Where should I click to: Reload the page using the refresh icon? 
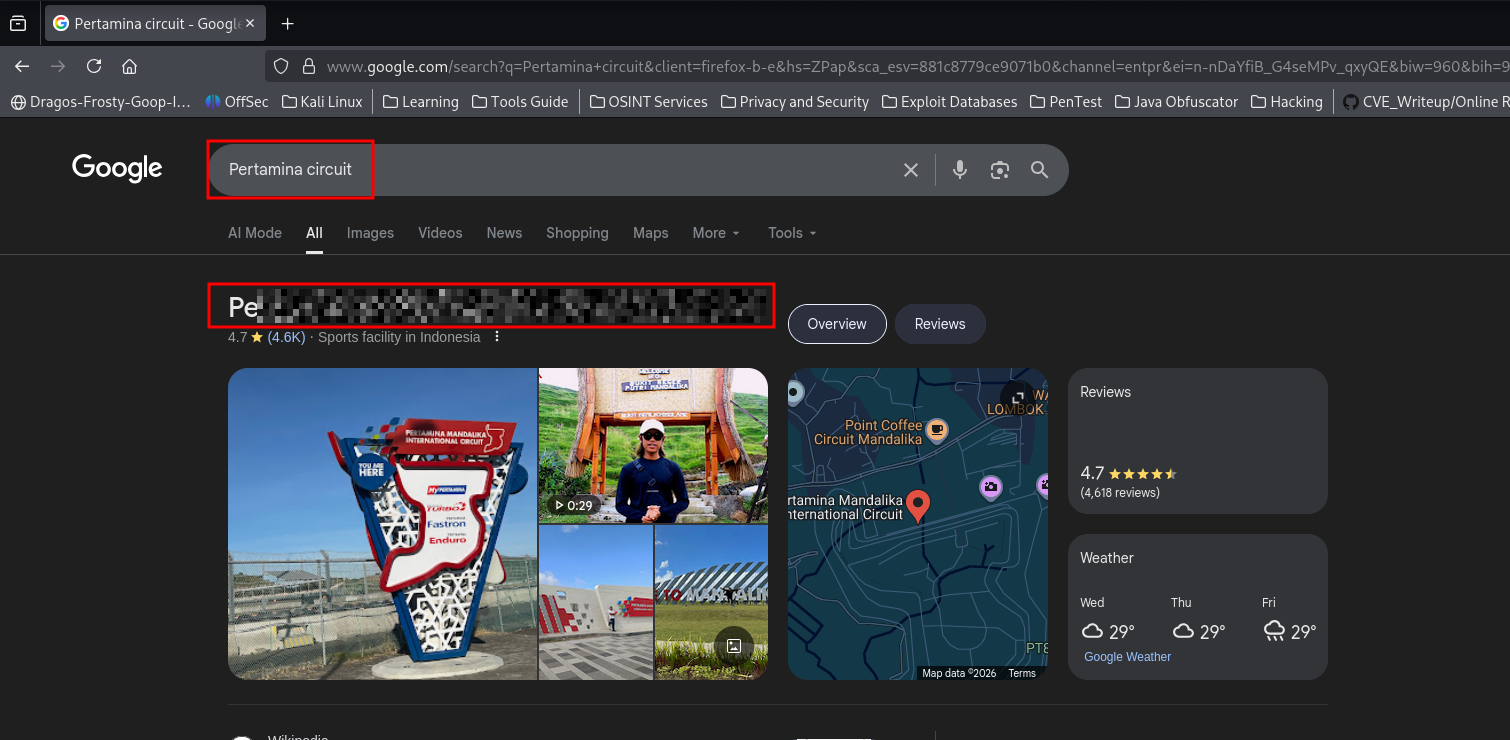[x=94, y=66]
